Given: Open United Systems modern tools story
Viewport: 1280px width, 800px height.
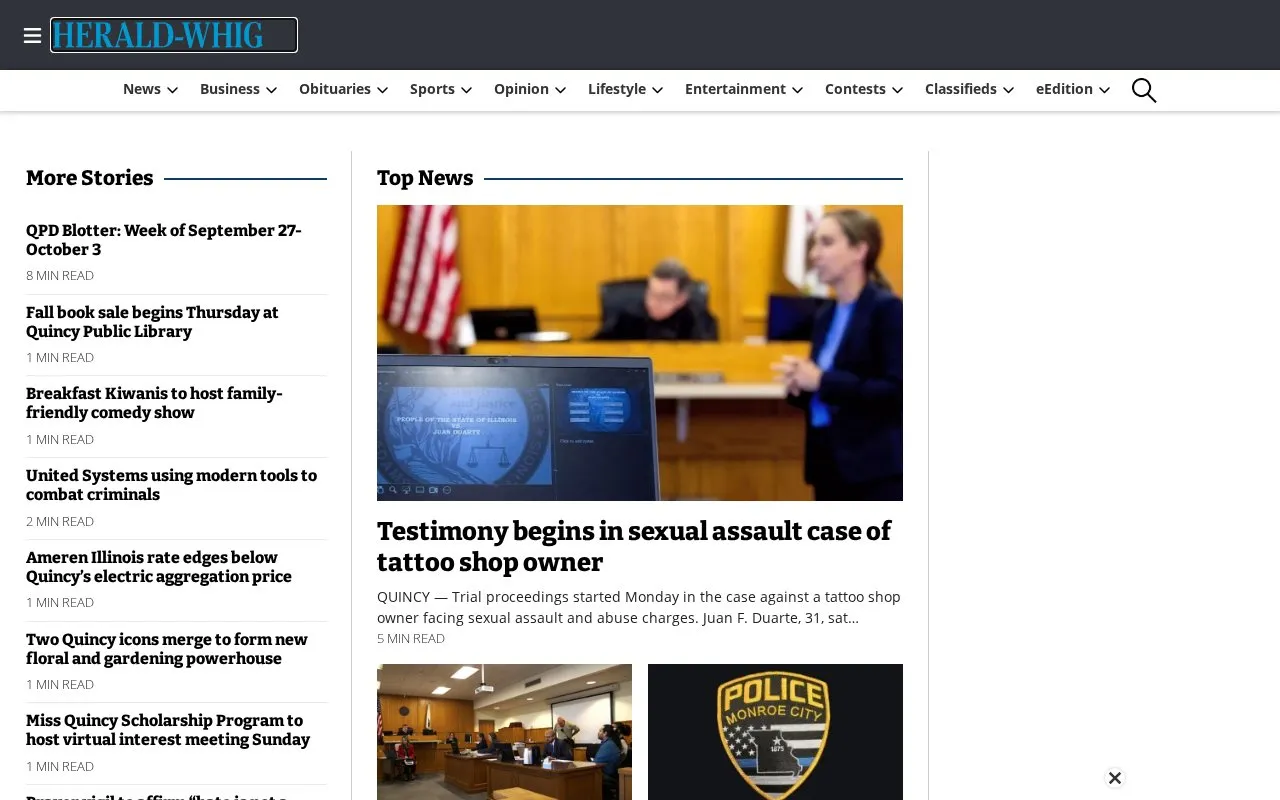Looking at the screenshot, I should tap(171, 485).
